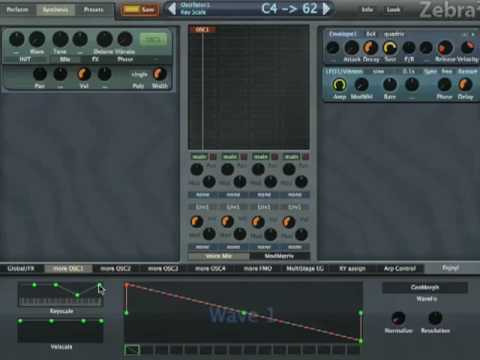Click the Normalize knob
480x360 pixels.
[398, 318]
